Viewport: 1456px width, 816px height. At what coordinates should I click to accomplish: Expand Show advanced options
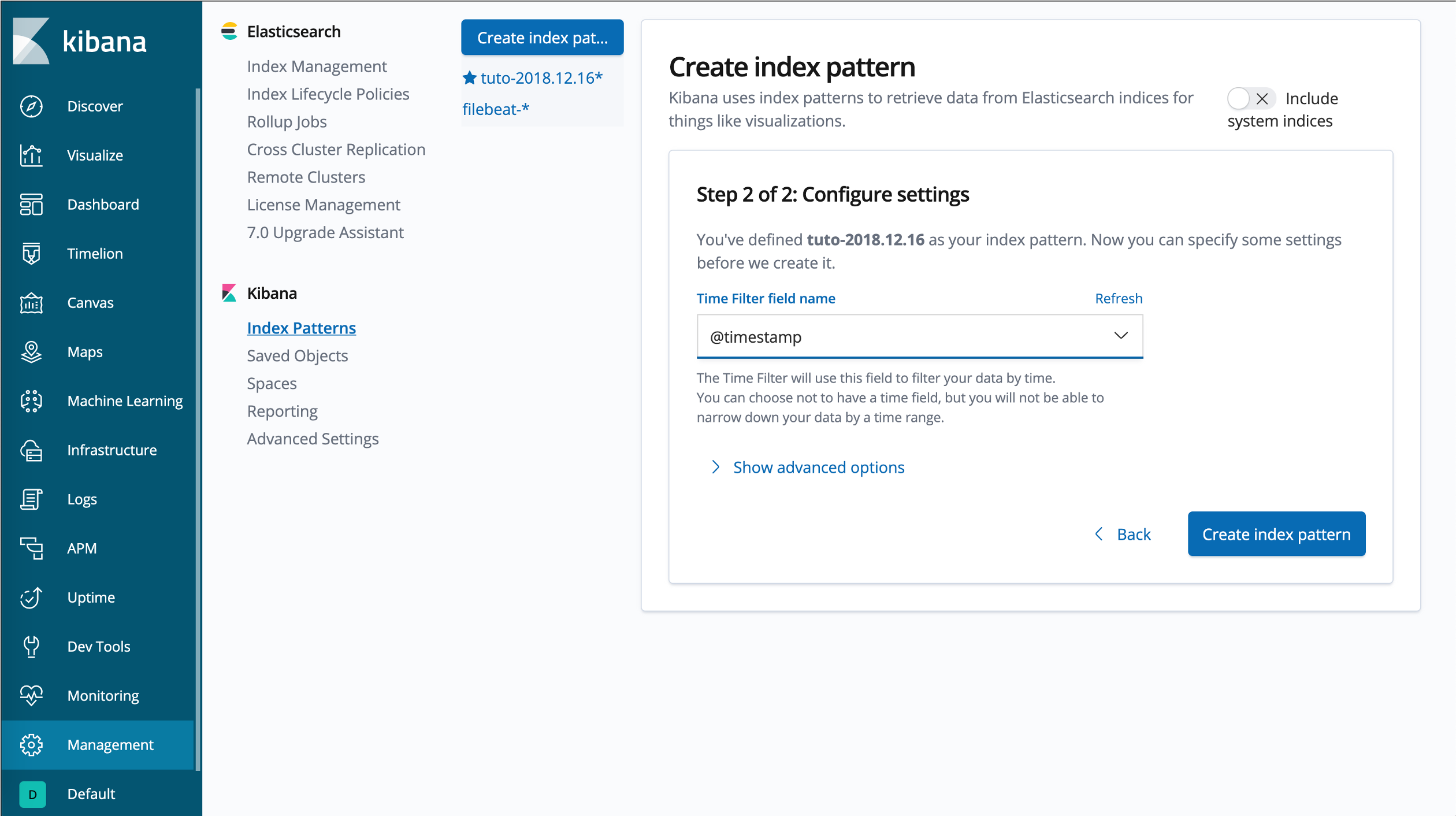[x=818, y=467]
